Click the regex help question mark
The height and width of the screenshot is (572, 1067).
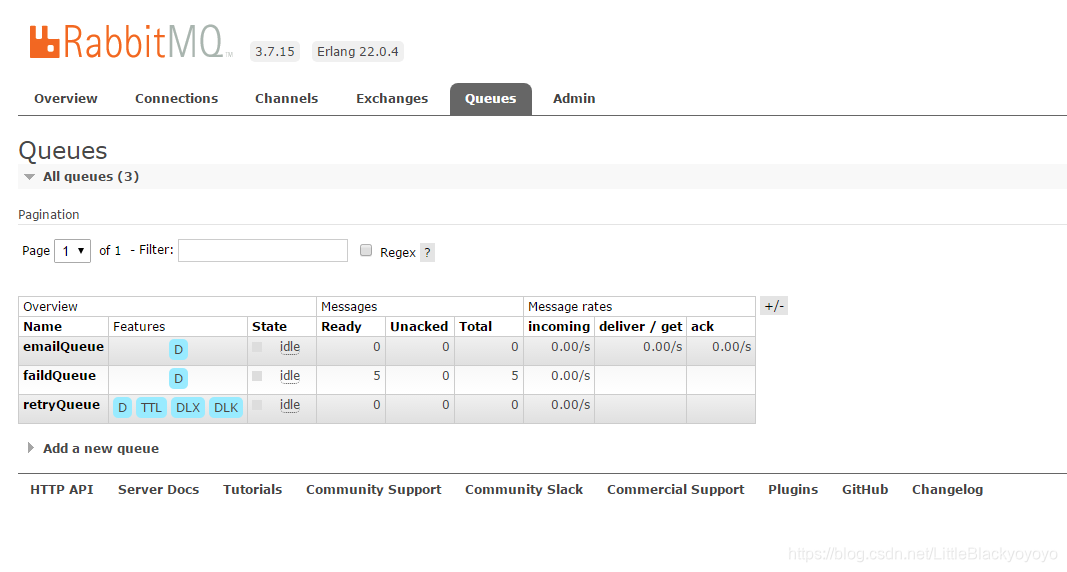tap(427, 253)
